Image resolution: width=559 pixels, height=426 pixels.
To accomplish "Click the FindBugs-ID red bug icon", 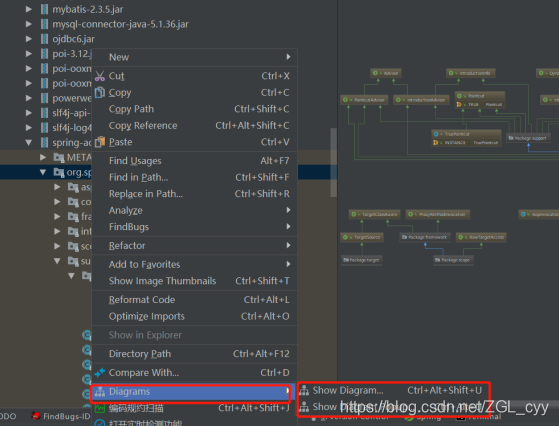I will click(35, 416).
